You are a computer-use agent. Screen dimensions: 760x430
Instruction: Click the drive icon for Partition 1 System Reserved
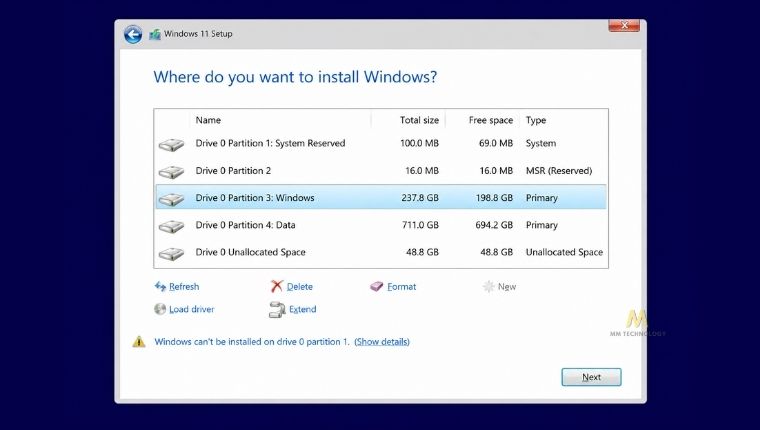tap(171, 144)
